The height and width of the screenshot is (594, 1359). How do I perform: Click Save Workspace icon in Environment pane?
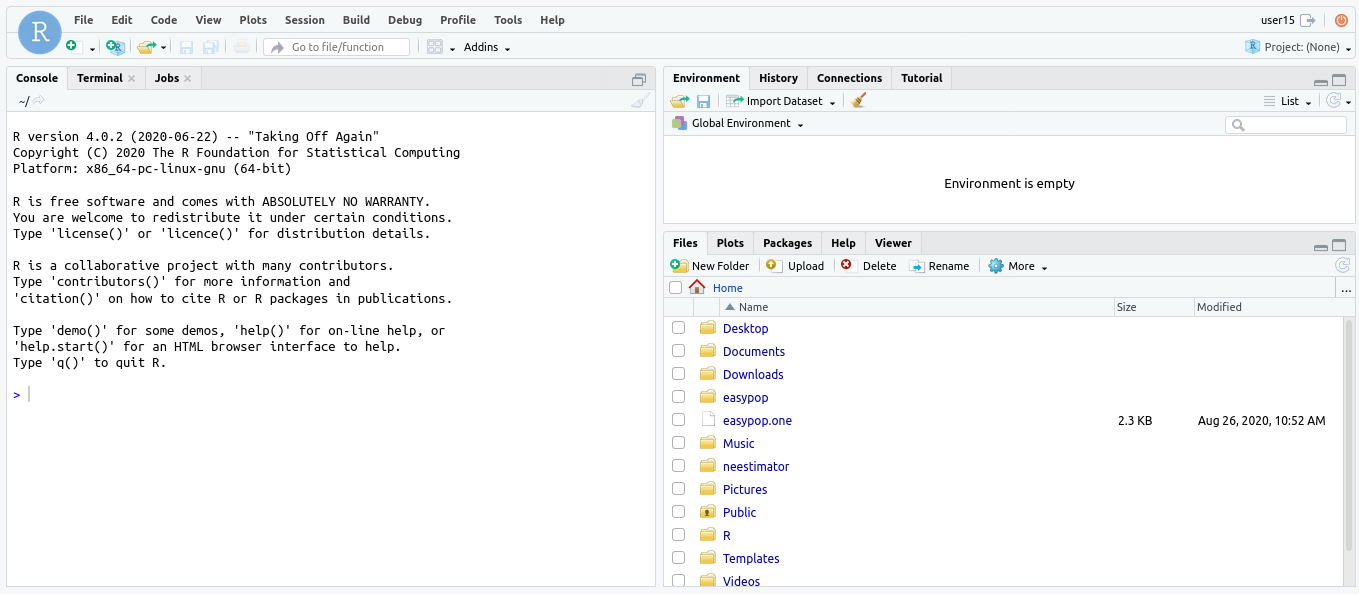[x=704, y=101]
